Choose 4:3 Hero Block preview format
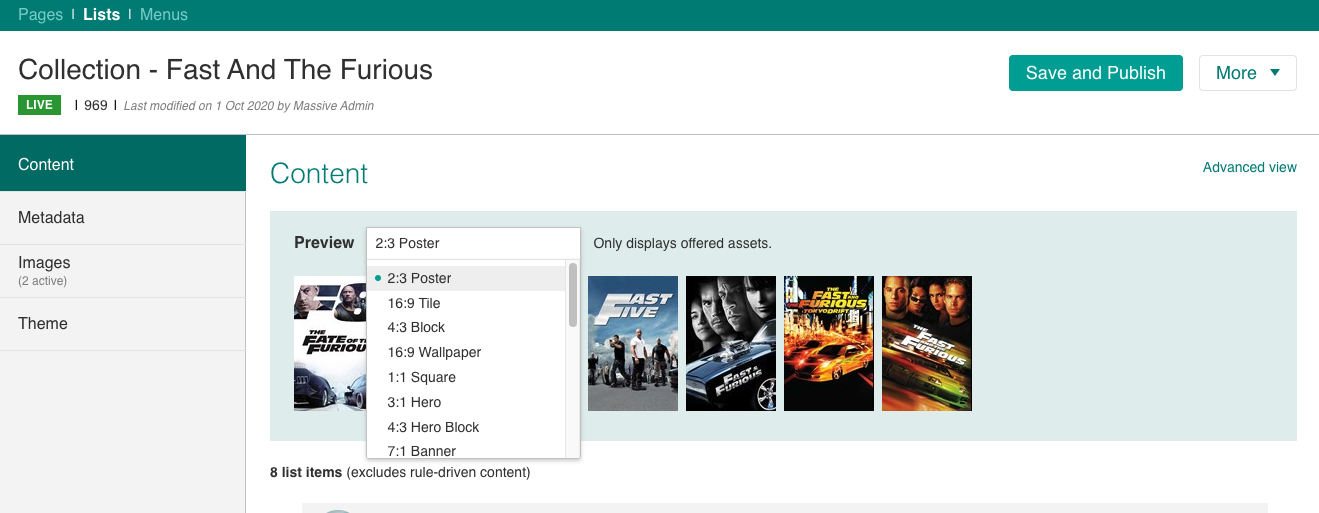Viewport: 1319px width, 513px height. 467,427
